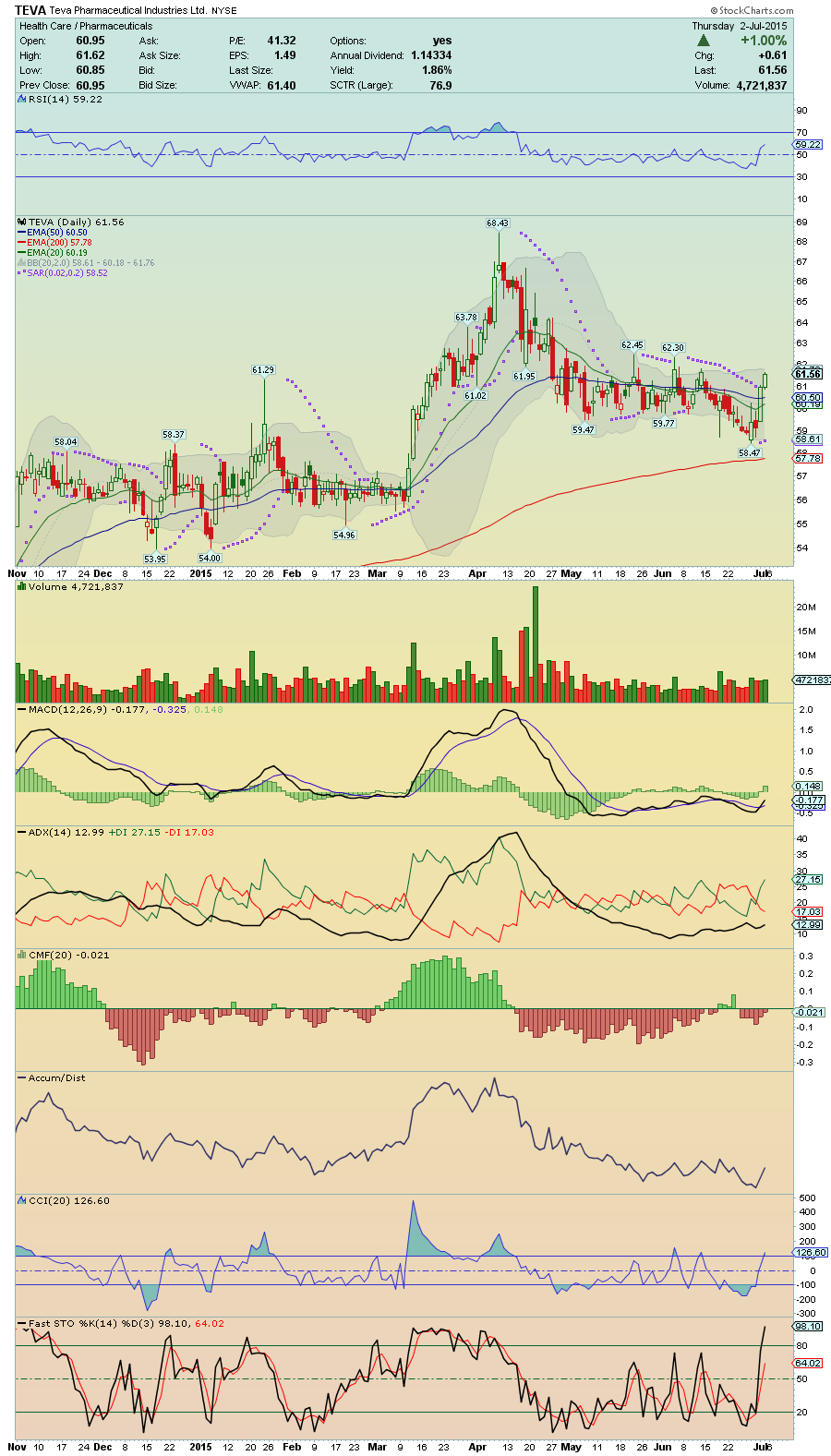Viewport: 831px width, 1456px height.
Task: Click the NYSE exchange label
Action: pyautogui.click(x=224, y=11)
